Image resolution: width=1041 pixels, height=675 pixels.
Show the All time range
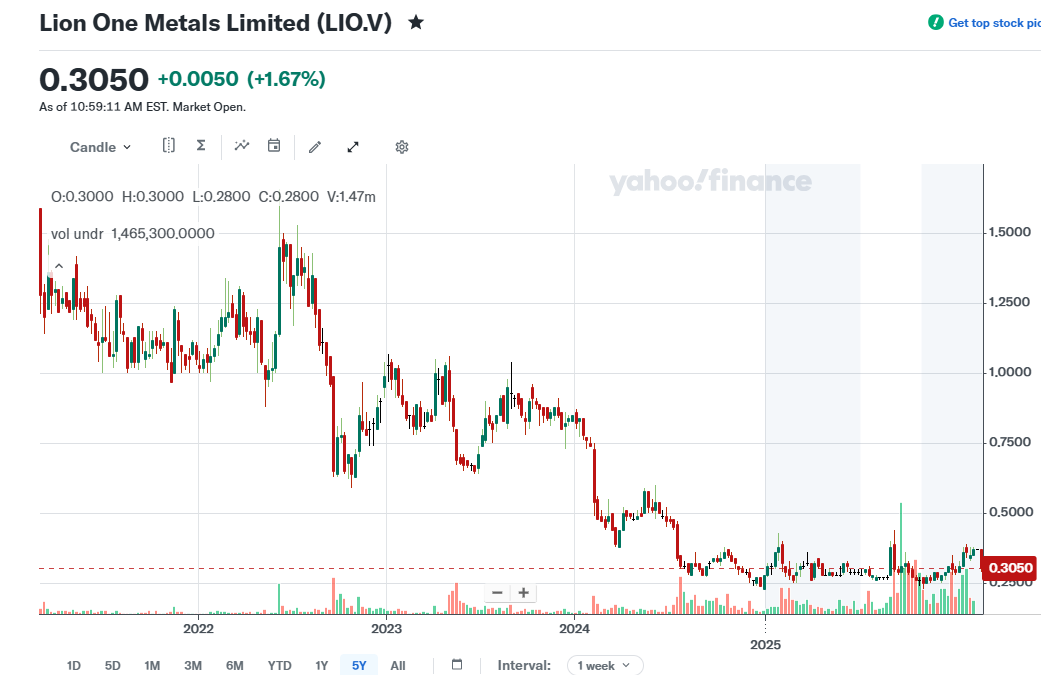click(398, 665)
